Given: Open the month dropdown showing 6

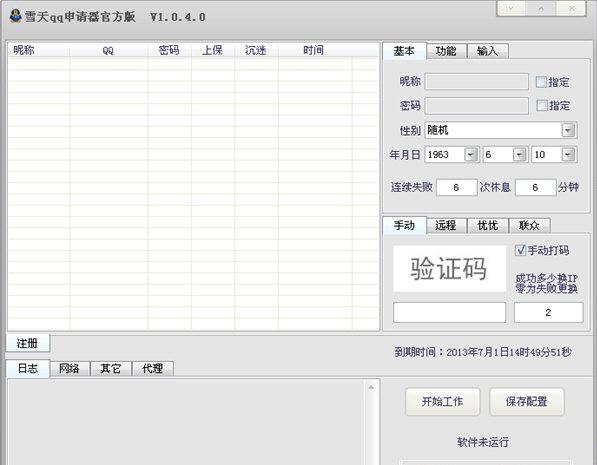Looking at the screenshot, I should (519, 155).
